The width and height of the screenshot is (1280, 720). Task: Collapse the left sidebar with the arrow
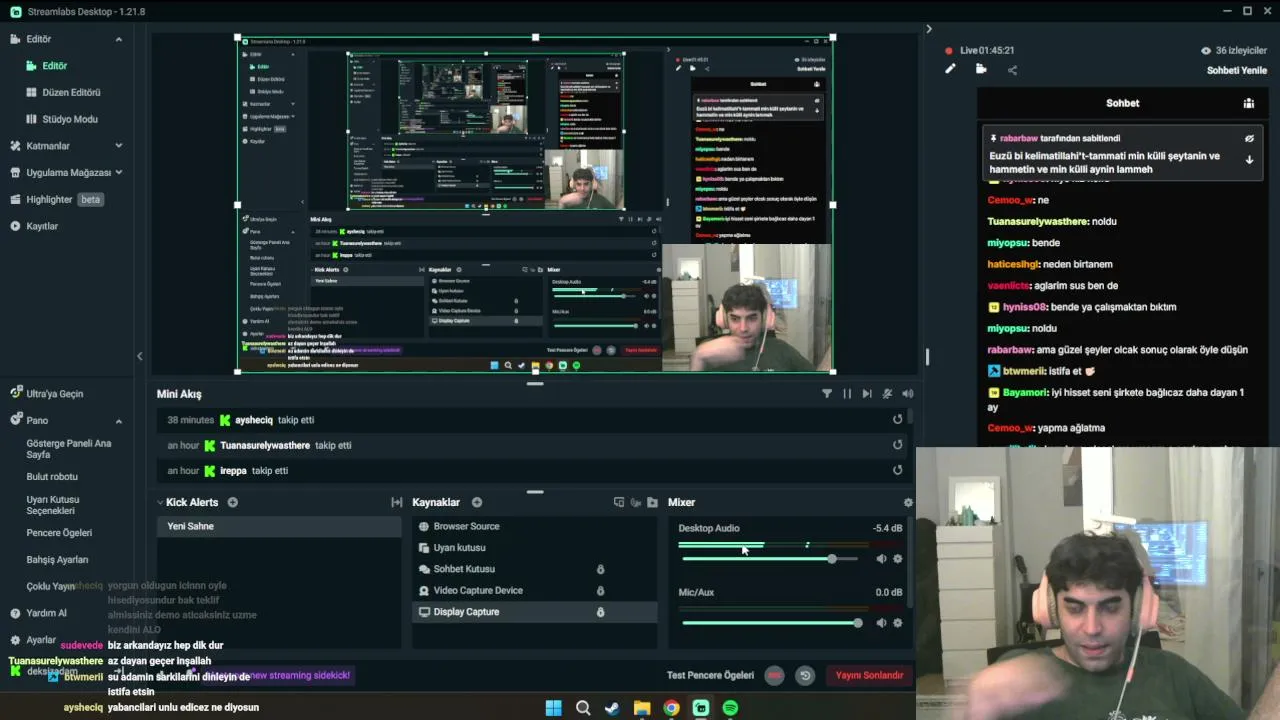pos(139,356)
